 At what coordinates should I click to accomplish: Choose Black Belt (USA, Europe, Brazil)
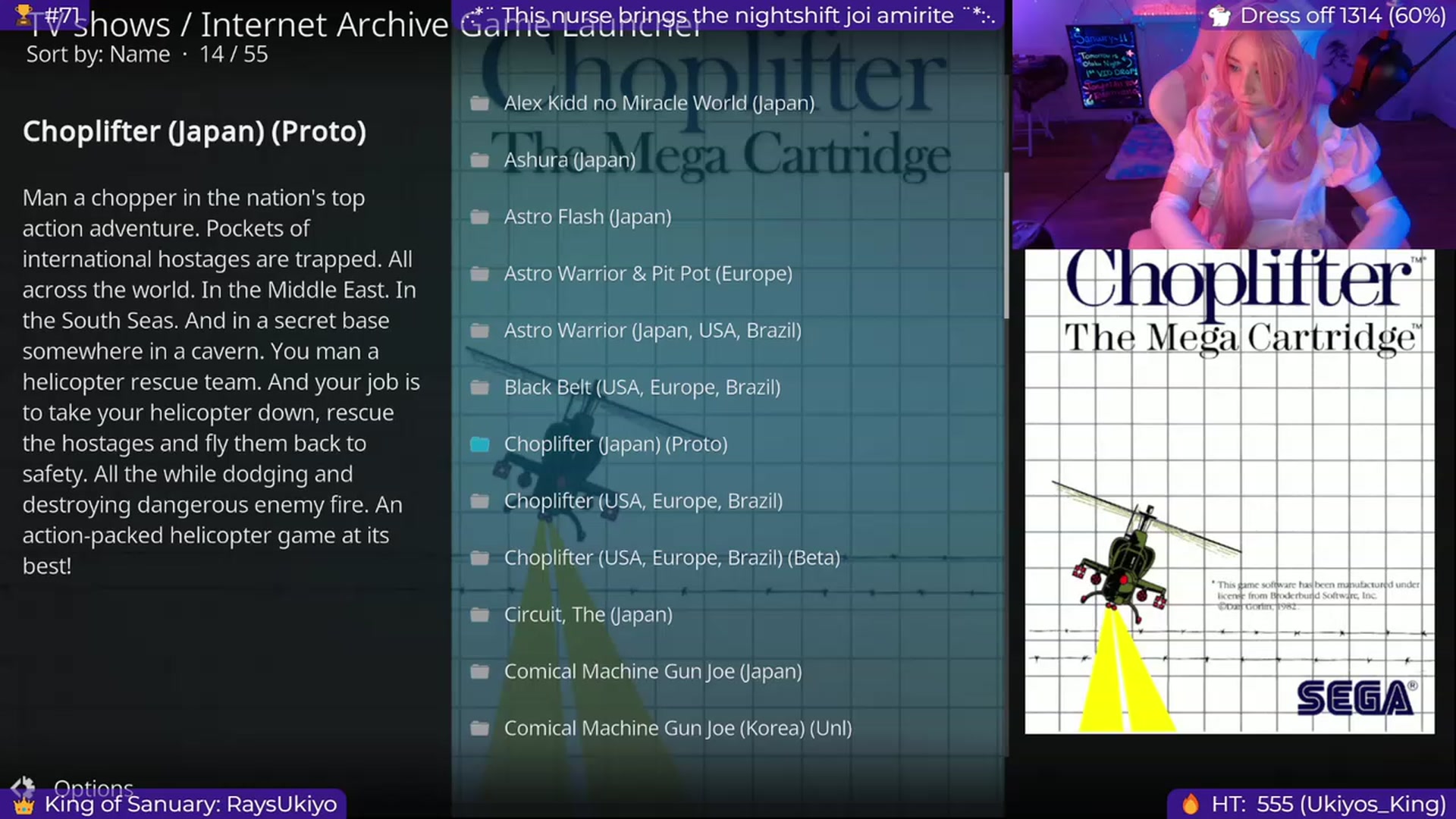[x=642, y=388]
